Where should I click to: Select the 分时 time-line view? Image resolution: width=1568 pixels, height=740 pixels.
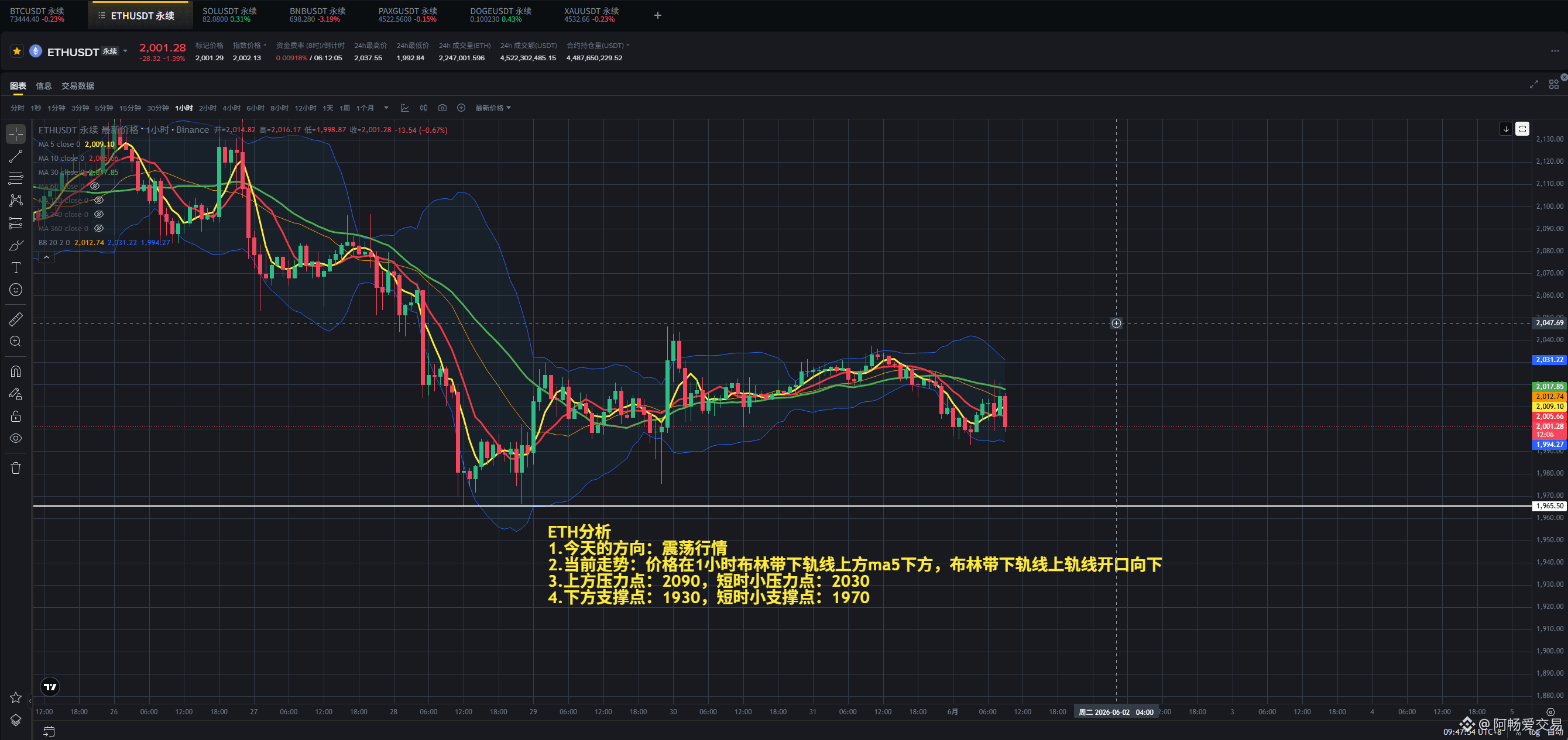pyautogui.click(x=17, y=108)
